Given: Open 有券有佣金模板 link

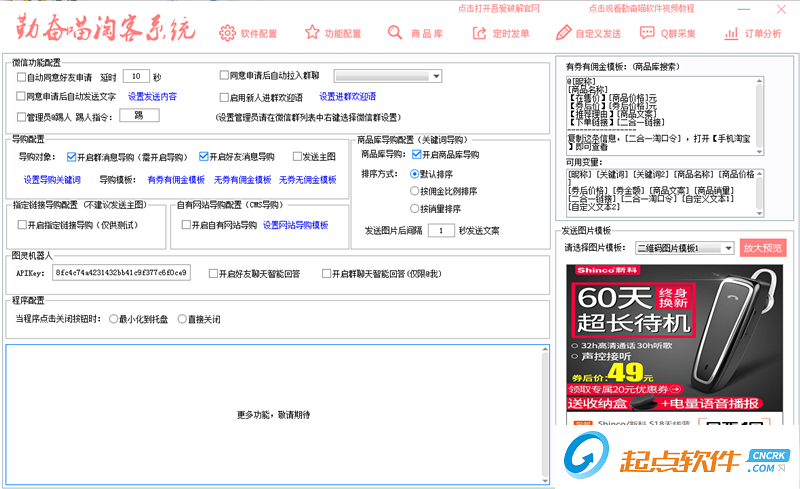Looking at the screenshot, I should click(176, 180).
